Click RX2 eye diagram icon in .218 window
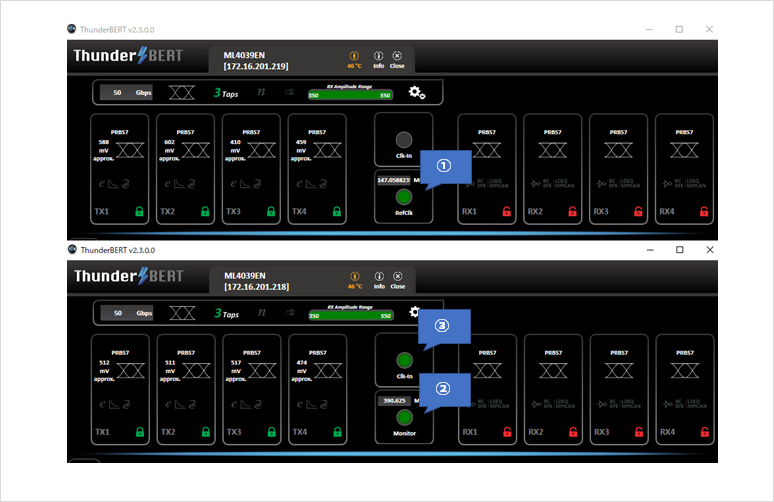774x502 pixels. click(x=553, y=371)
